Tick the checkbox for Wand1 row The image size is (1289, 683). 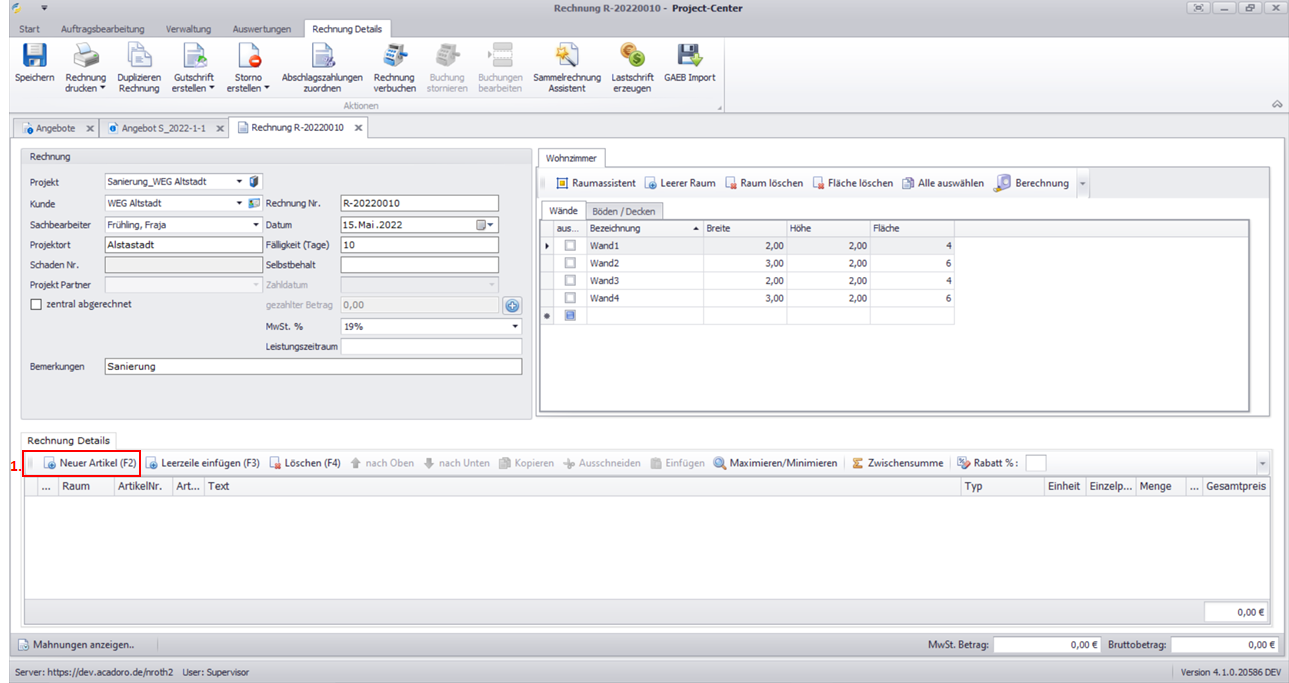point(570,246)
